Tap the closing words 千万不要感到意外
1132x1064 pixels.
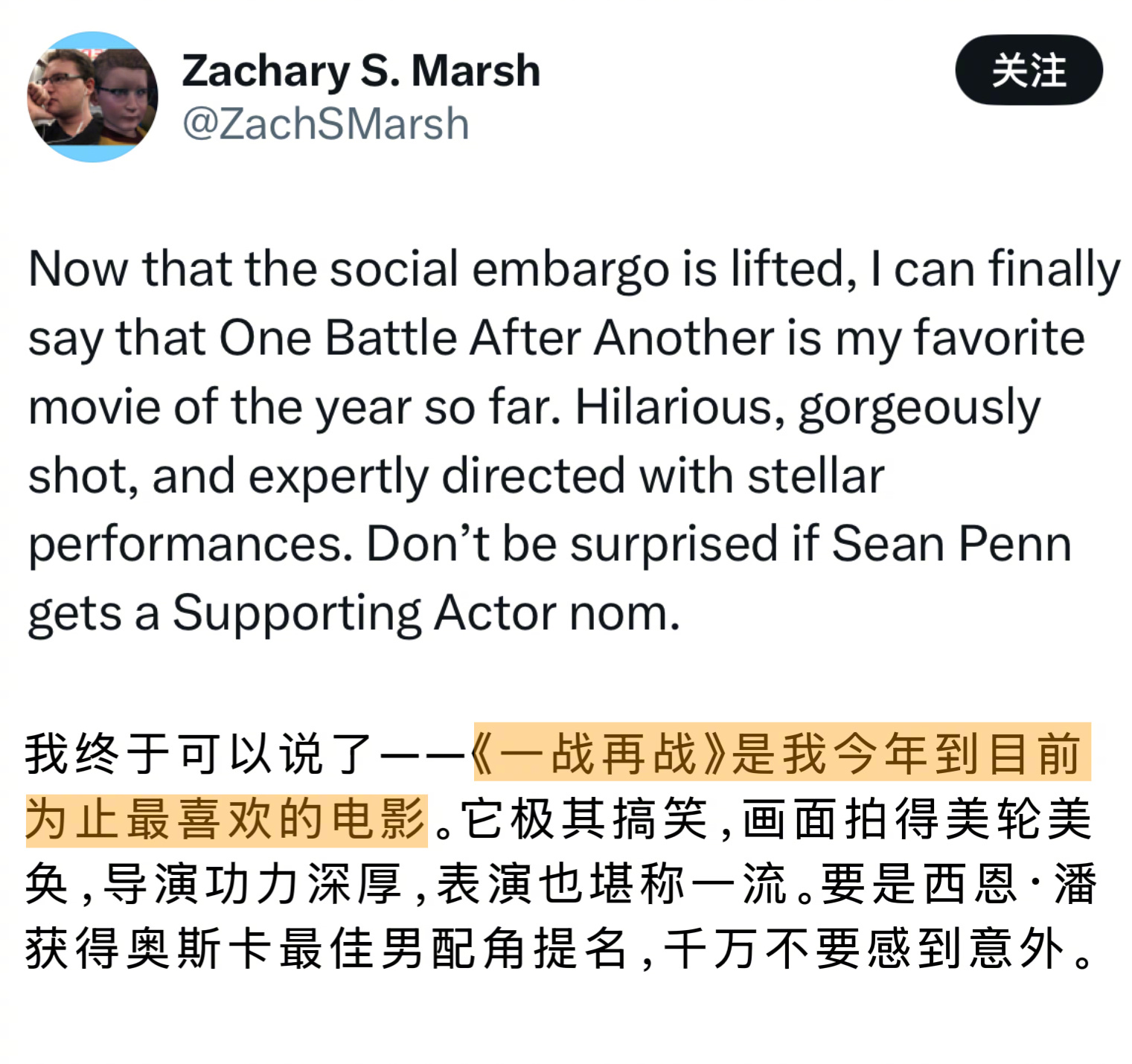[866, 949]
